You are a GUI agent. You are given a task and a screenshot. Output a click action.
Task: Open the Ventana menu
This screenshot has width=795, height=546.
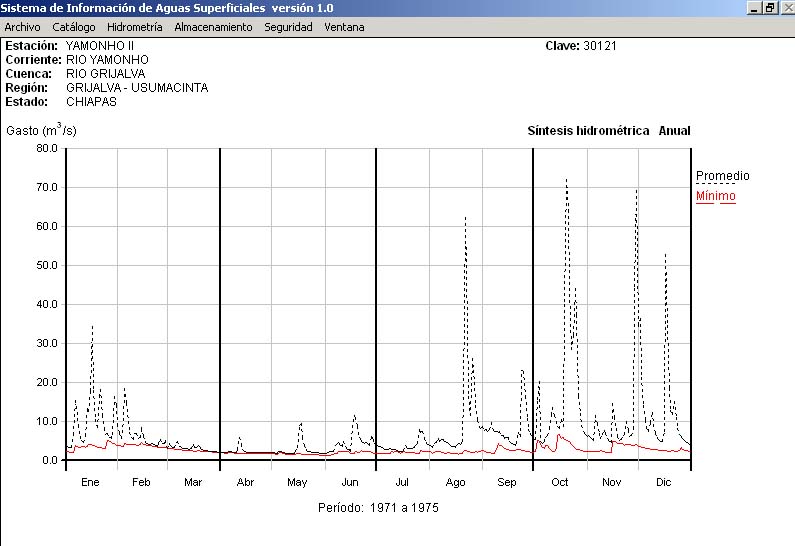pyautogui.click(x=344, y=27)
